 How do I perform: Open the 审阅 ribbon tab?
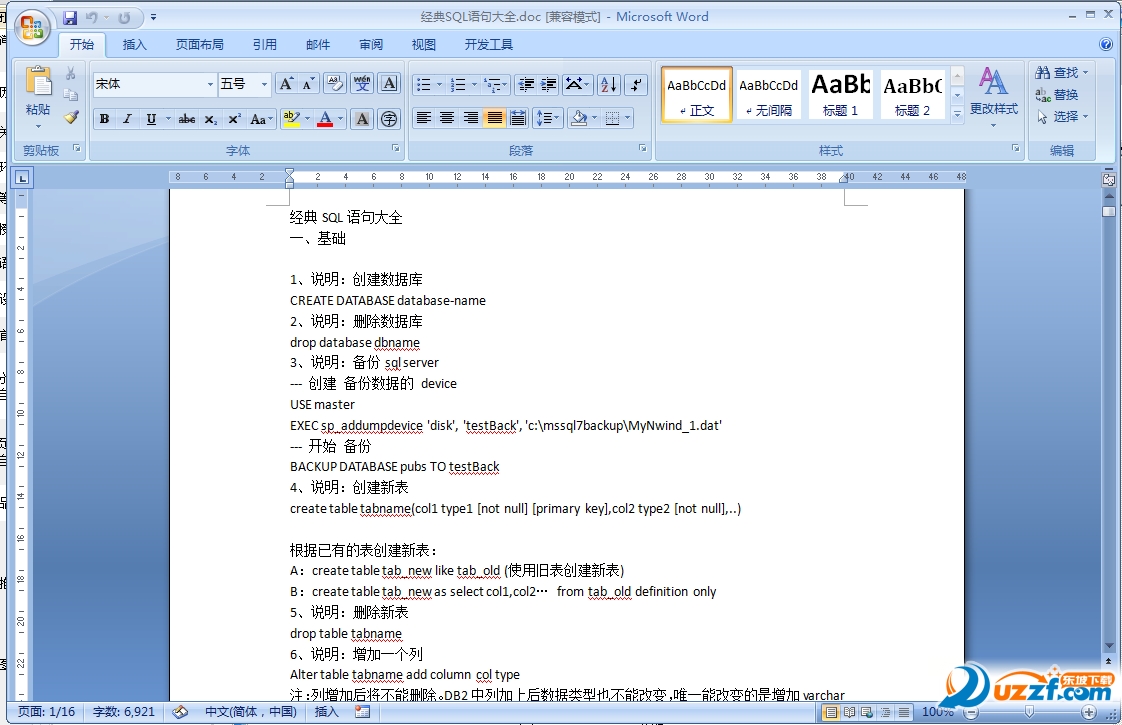coord(371,44)
